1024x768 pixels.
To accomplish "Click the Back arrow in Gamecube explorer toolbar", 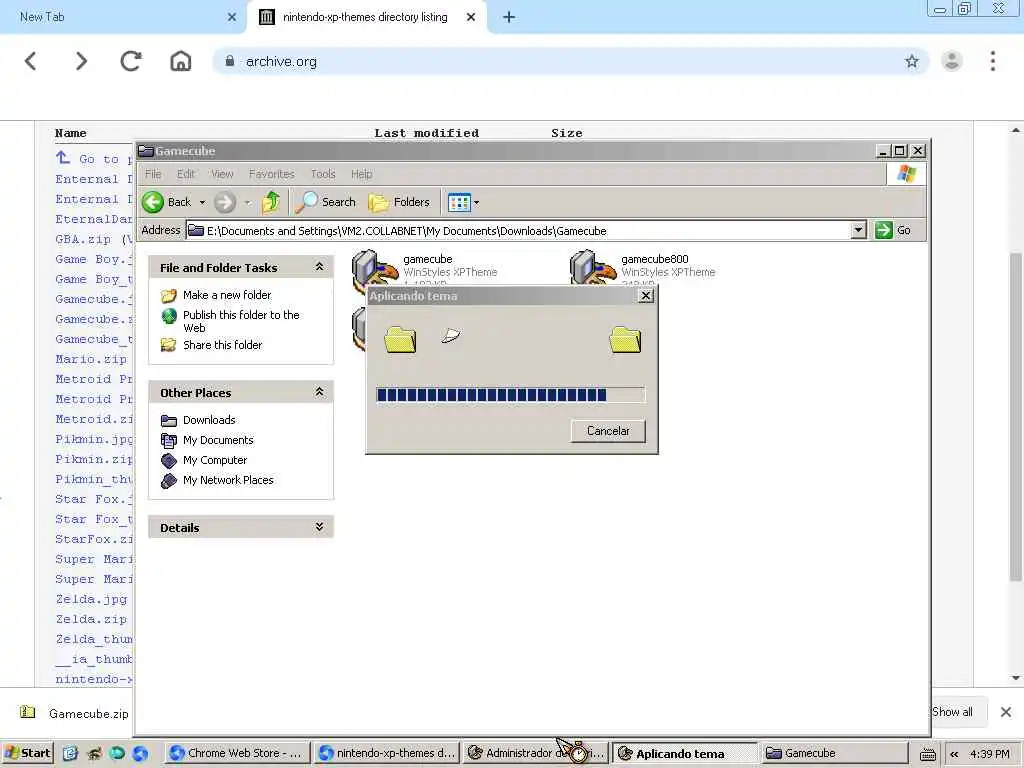I will coord(153,202).
